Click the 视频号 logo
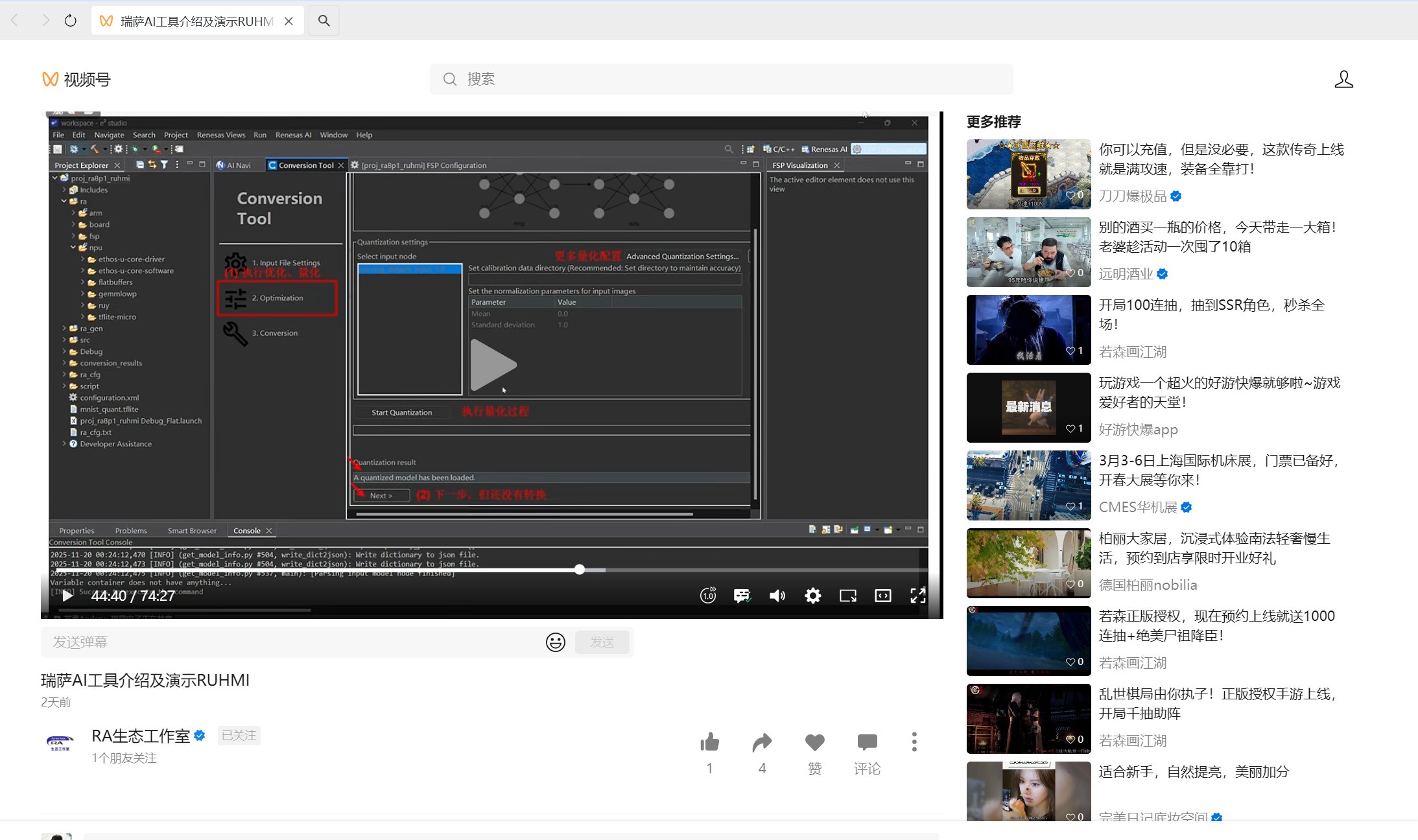 (77, 79)
